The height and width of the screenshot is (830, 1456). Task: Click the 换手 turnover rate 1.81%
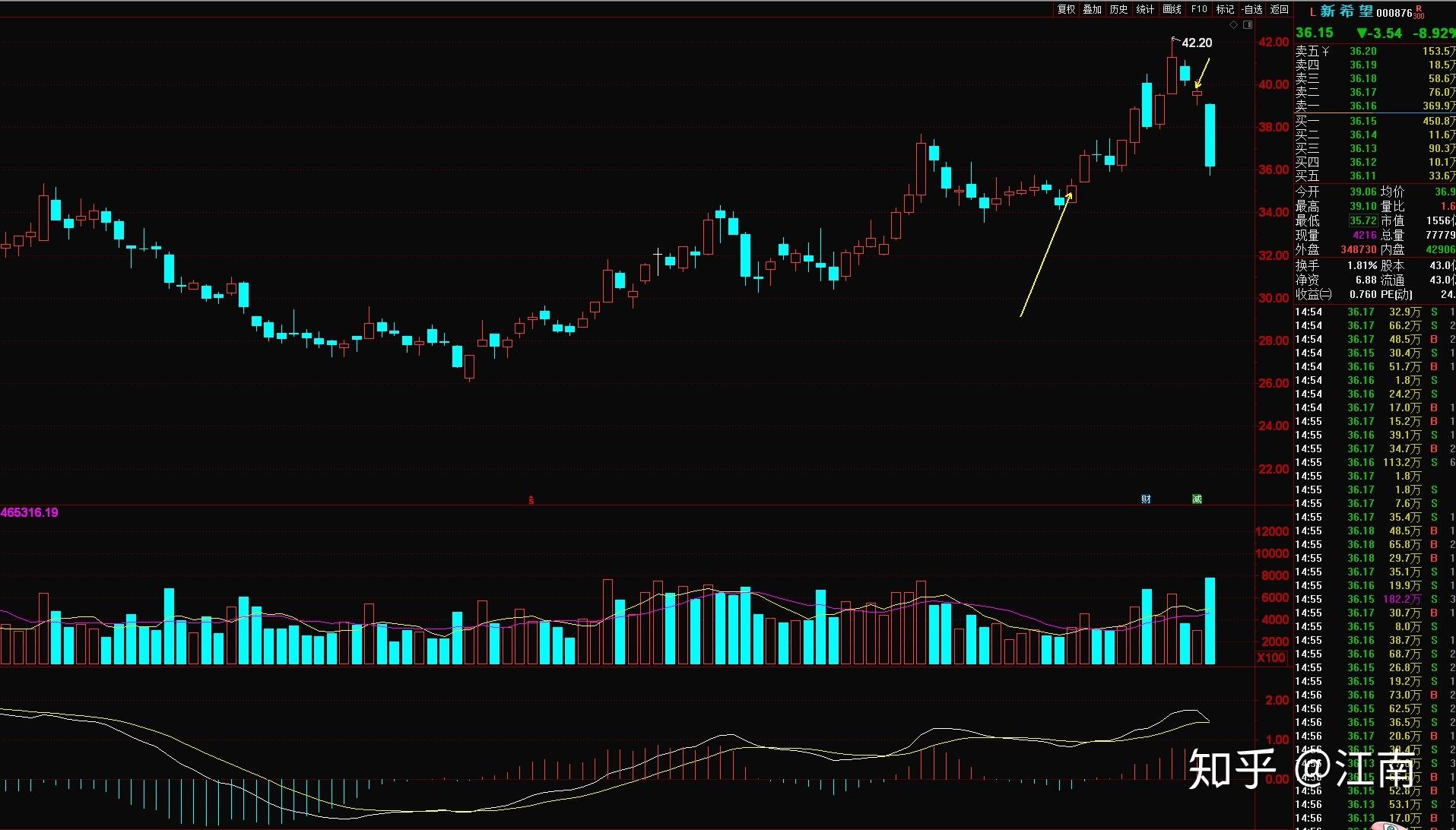[x=1362, y=266]
